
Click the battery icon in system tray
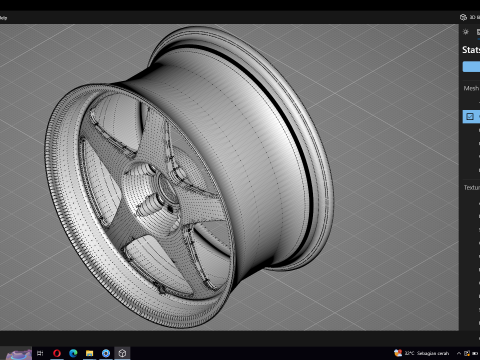pyautogui.click(x=475, y=353)
